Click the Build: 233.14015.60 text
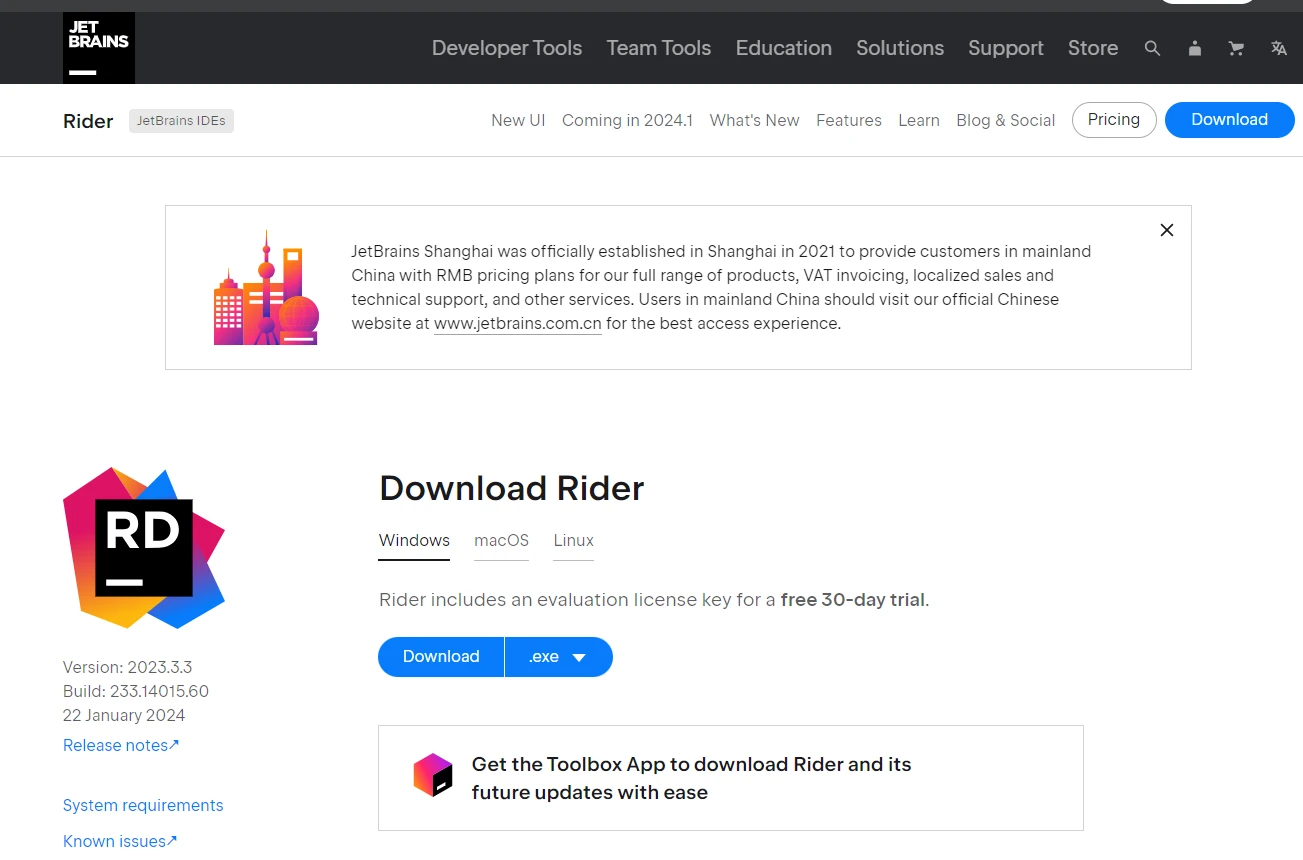1303x860 pixels. (x=136, y=691)
